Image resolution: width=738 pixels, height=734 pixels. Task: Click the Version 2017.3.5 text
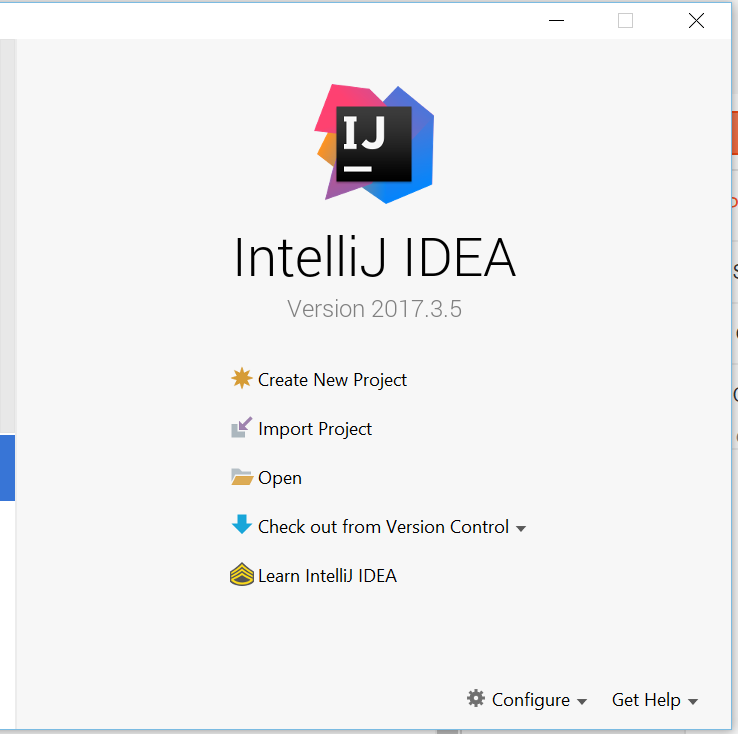(375, 309)
